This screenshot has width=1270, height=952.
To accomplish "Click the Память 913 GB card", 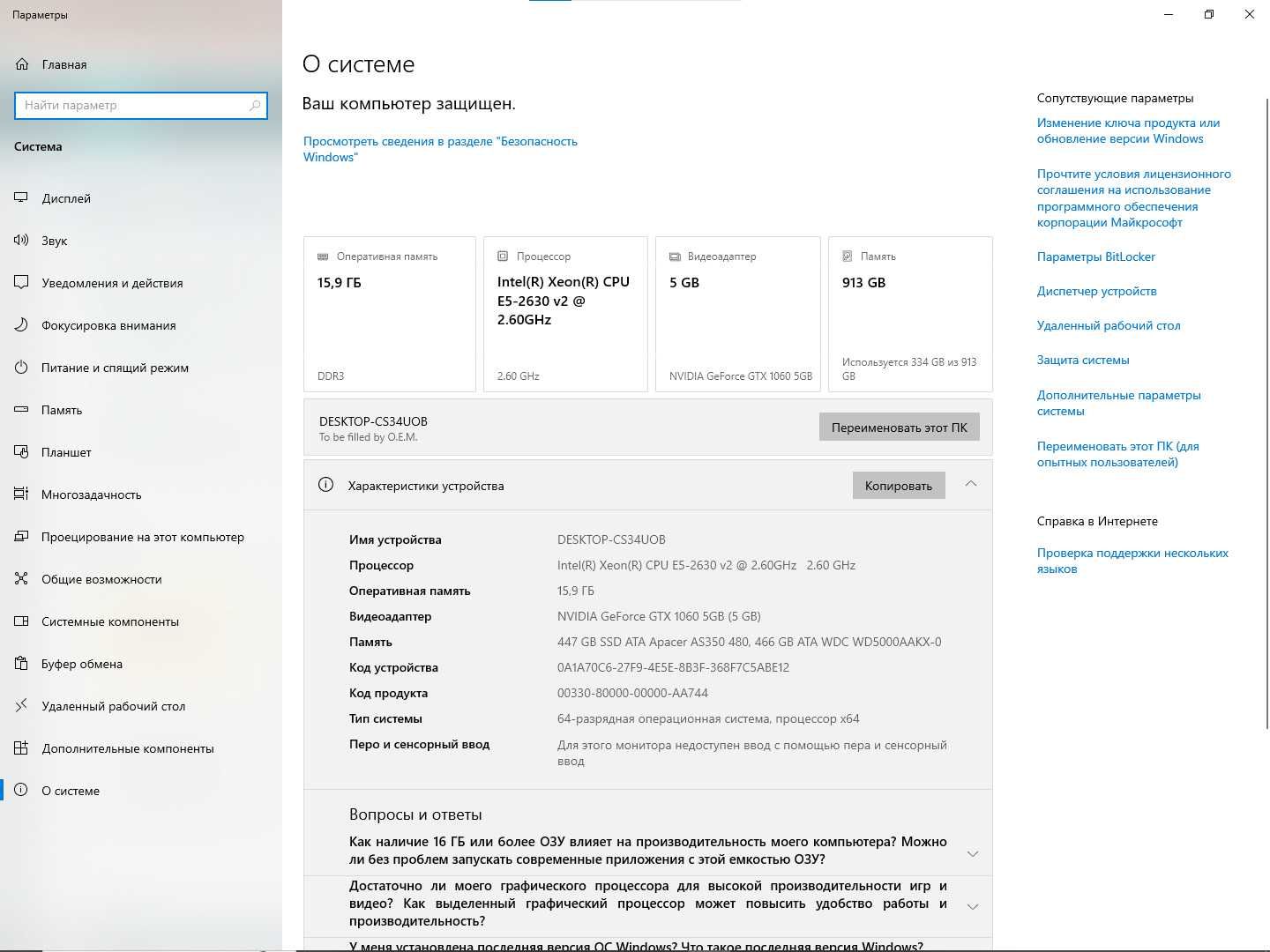I will (x=910, y=314).
